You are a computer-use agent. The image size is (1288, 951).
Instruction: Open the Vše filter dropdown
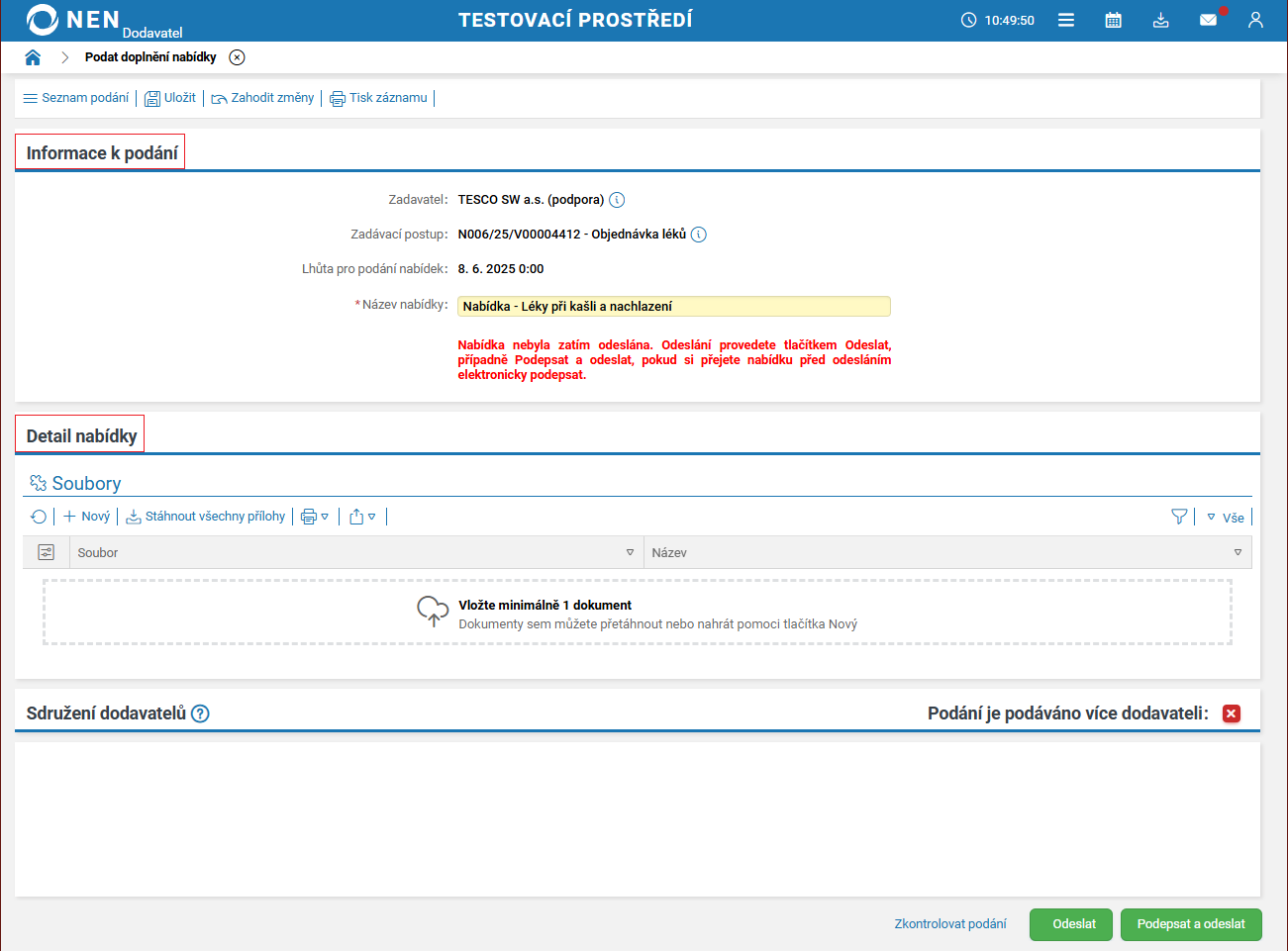click(1226, 518)
